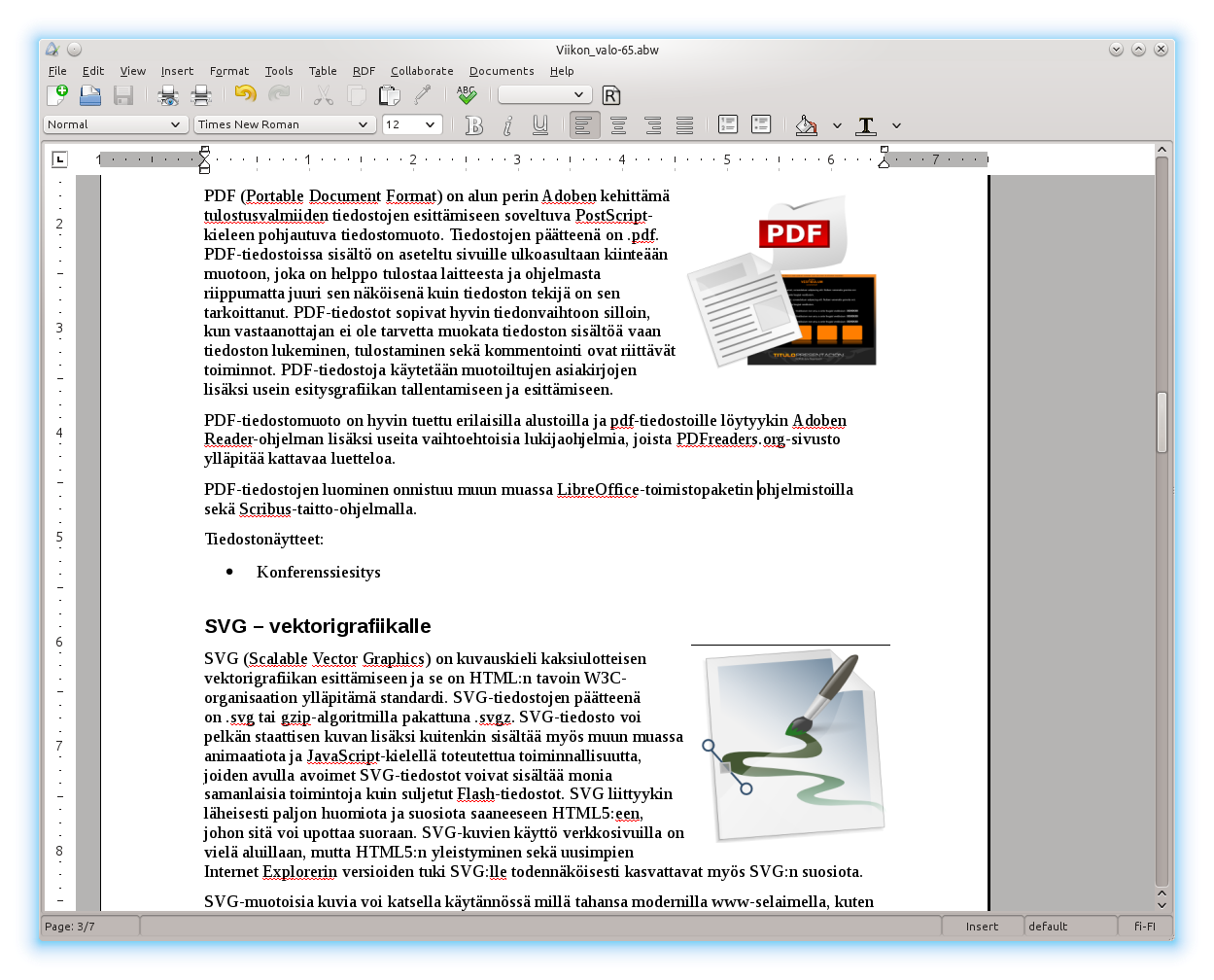Open the font size 12 dropdown
The height and width of the screenshot is (980, 1214).
[413, 124]
